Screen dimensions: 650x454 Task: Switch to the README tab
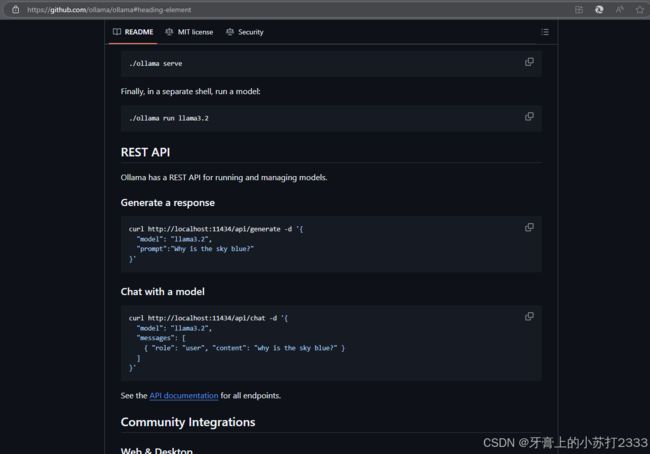[133, 32]
